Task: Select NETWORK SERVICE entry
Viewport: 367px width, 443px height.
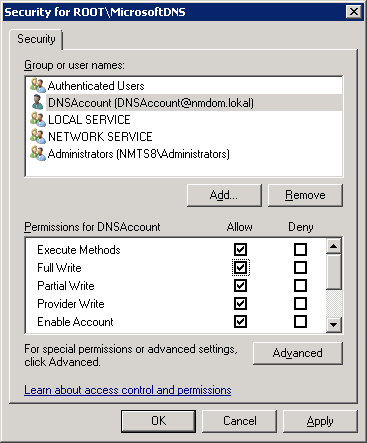Action: [x=184, y=137]
